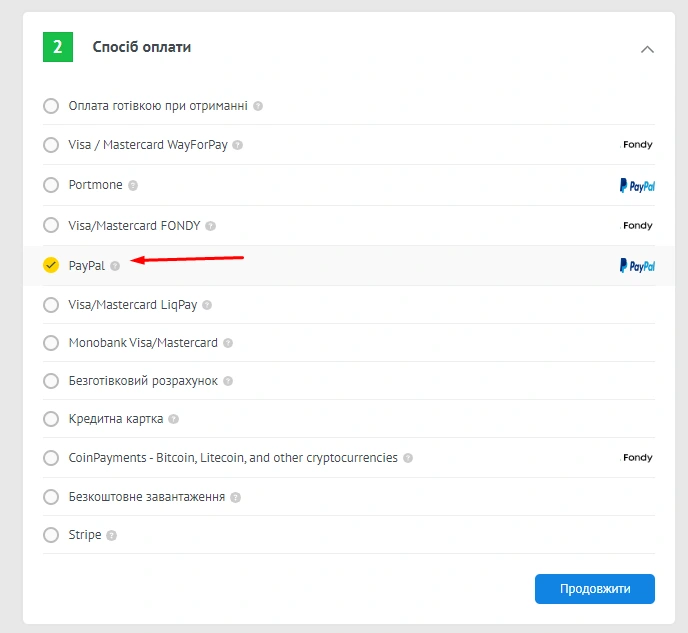This screenshot has width=688, height=633.
Task: Click help icon beside Stripe option
Action: pos(112,535)
